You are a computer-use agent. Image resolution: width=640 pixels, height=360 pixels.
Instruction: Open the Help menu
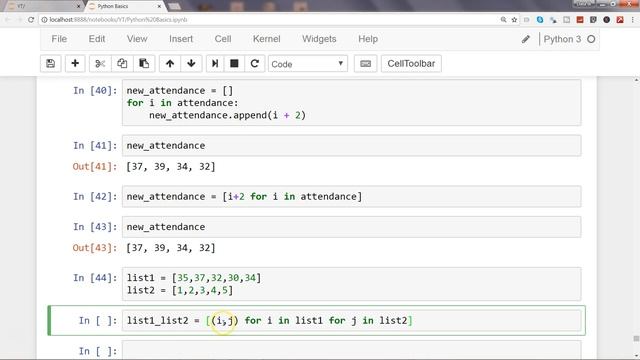pos(368,39)
